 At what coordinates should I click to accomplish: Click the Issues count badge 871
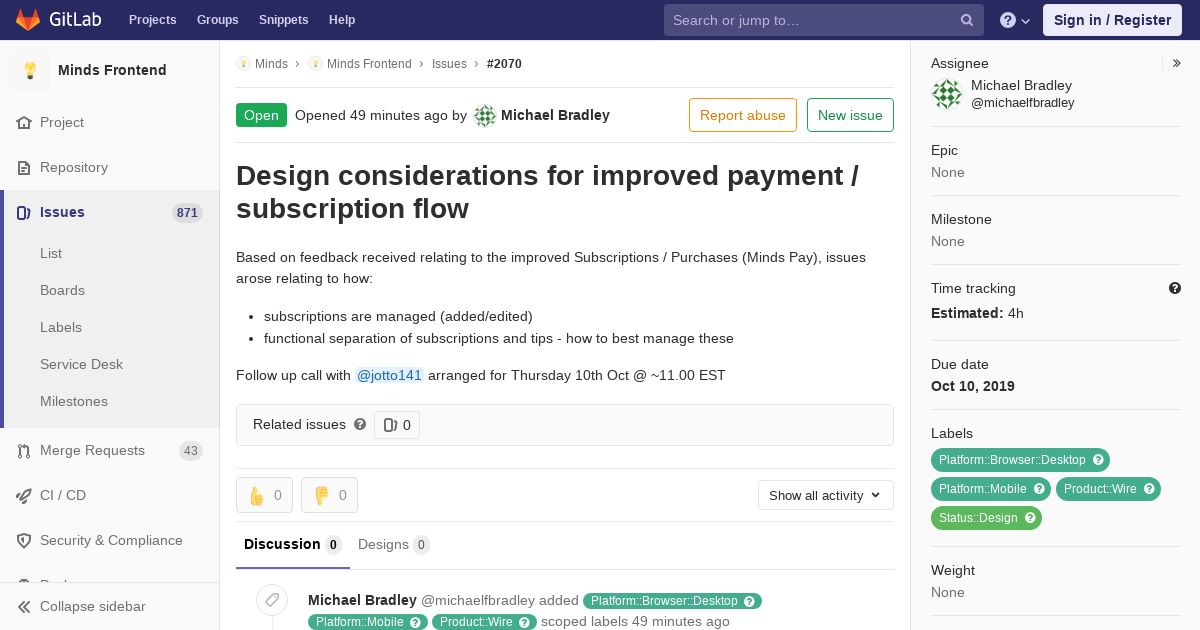pyautogui.click(x=187, y=212)
